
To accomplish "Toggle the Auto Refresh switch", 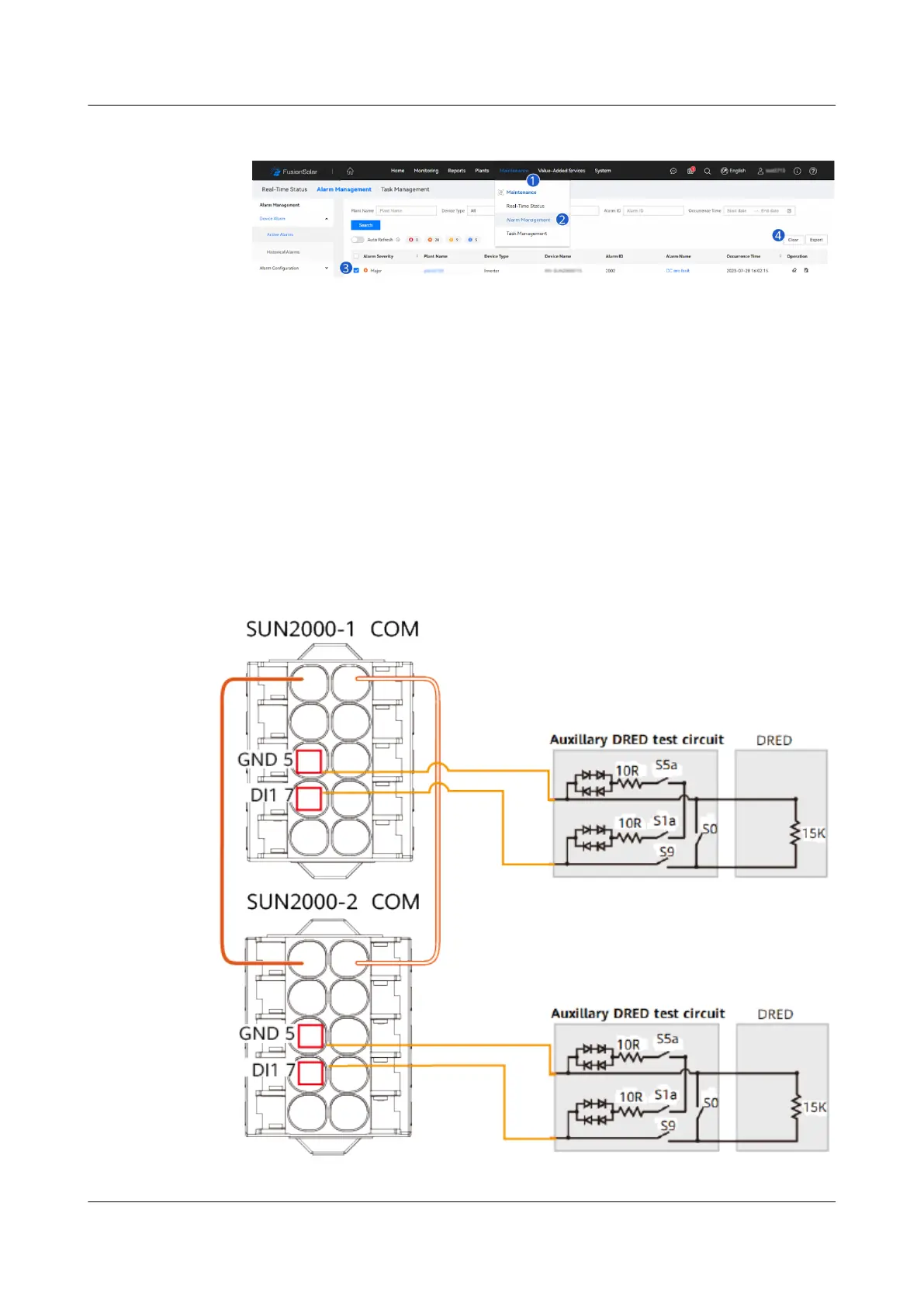I will coord(358,240).
